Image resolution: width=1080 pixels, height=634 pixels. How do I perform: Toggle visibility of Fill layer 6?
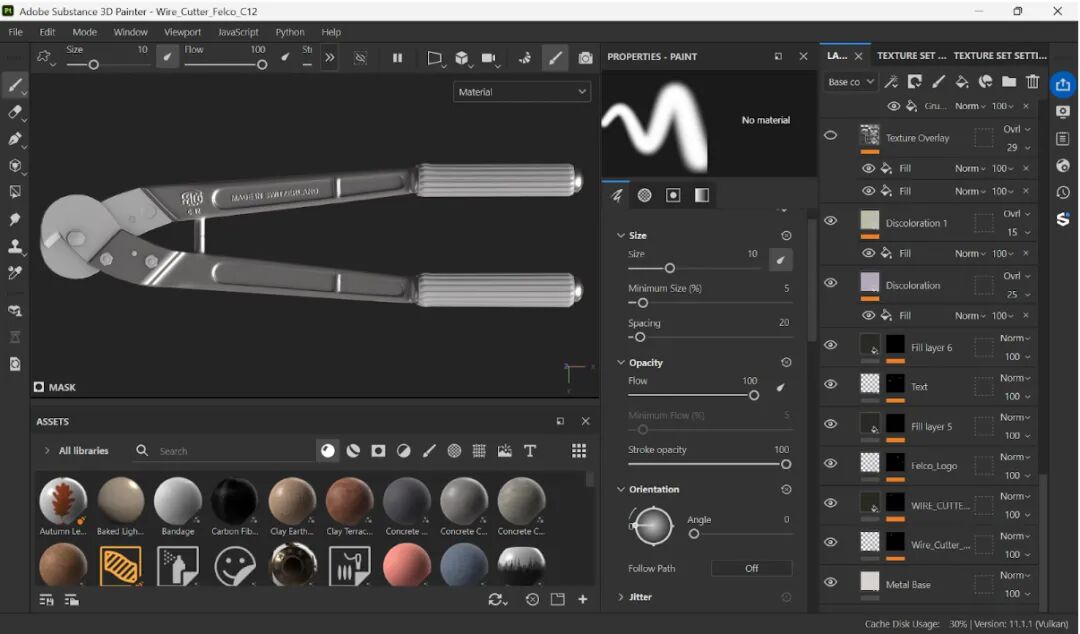coord(831,345)
